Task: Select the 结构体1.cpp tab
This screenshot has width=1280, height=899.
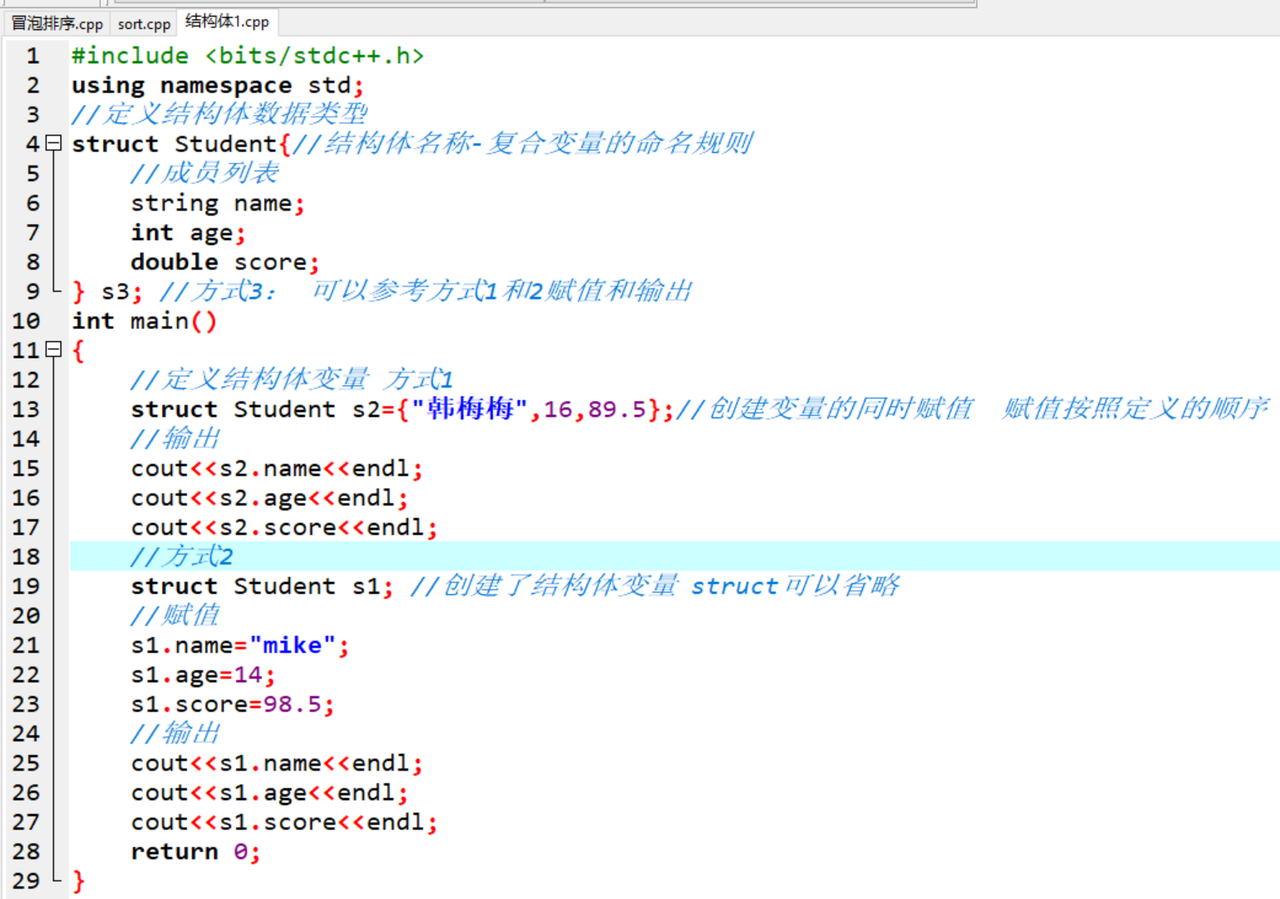Action: 227,22
